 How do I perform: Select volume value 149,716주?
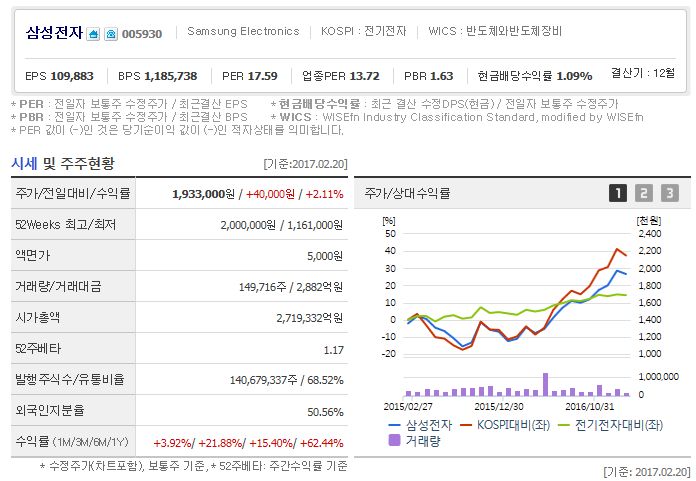[x=263, y=287]
